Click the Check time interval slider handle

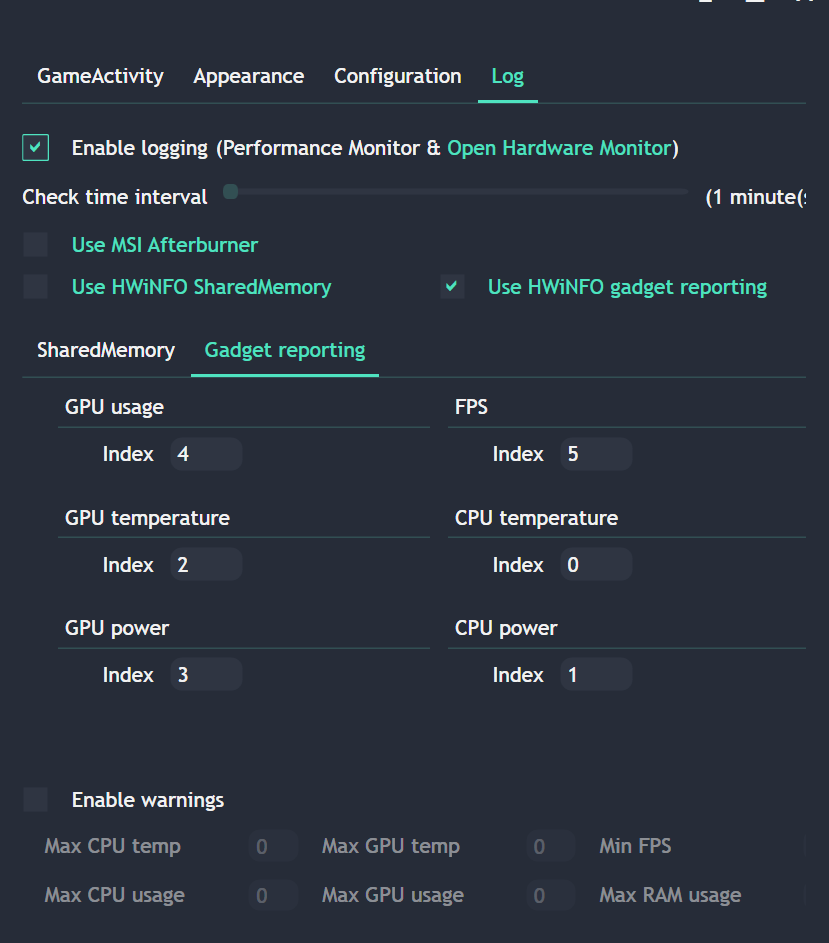(x=230, y=190)
